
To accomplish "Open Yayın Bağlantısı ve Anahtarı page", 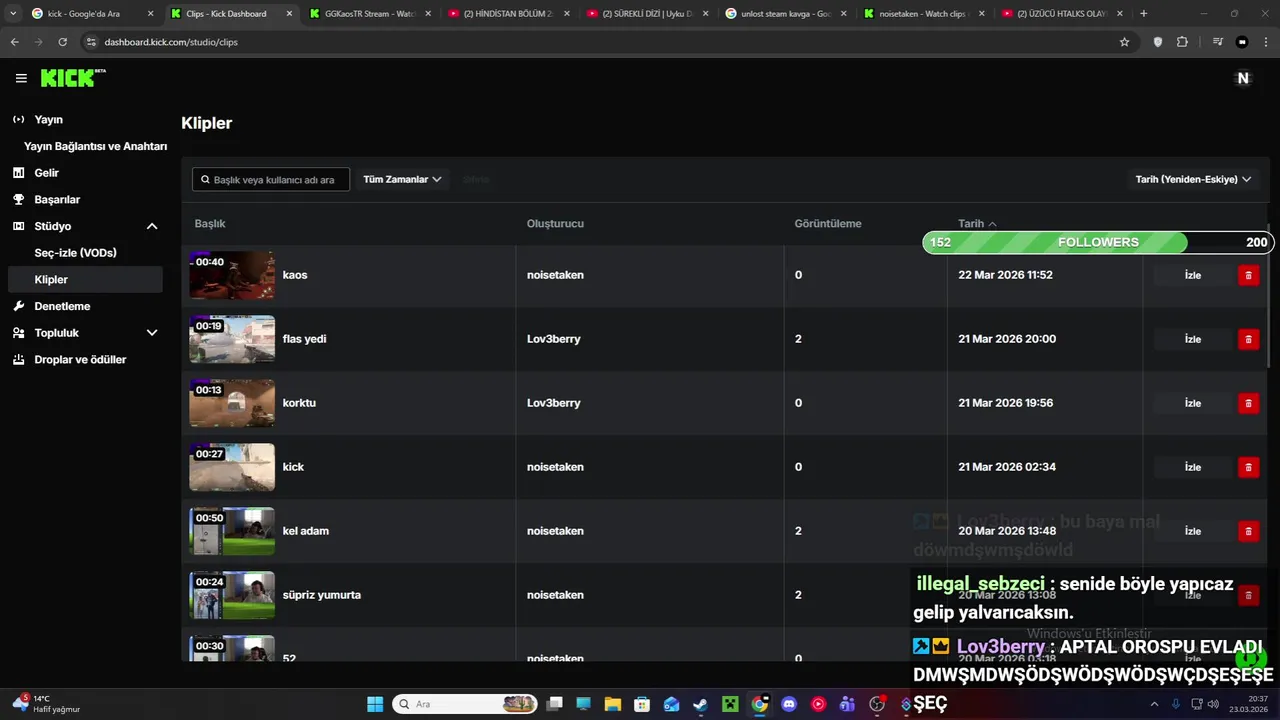I will pos(95,146).
